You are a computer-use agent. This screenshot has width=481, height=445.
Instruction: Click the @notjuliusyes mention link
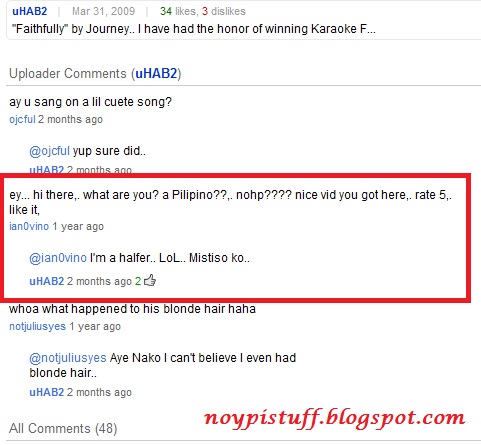pyautogui.click(x=68, y=358)
